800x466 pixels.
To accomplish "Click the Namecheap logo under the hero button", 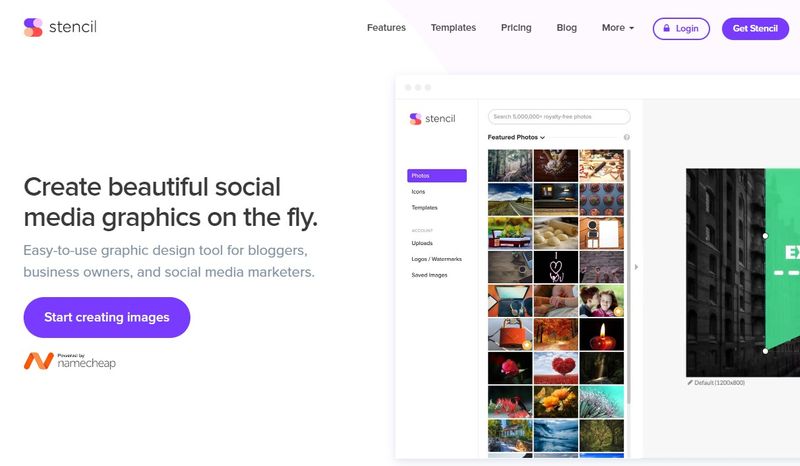I will (70, 361).
